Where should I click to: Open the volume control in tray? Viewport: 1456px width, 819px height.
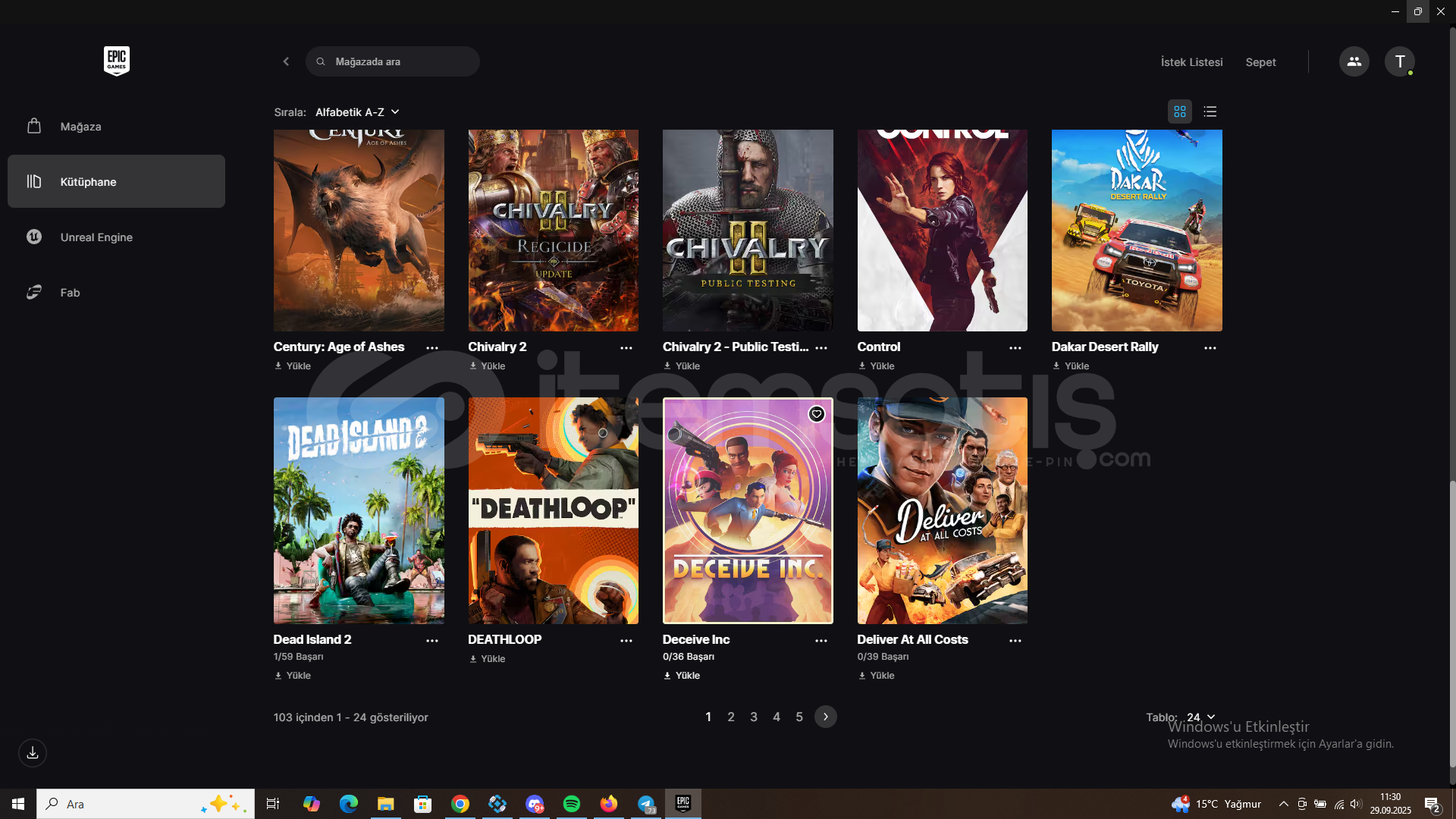coord(1356,804)
